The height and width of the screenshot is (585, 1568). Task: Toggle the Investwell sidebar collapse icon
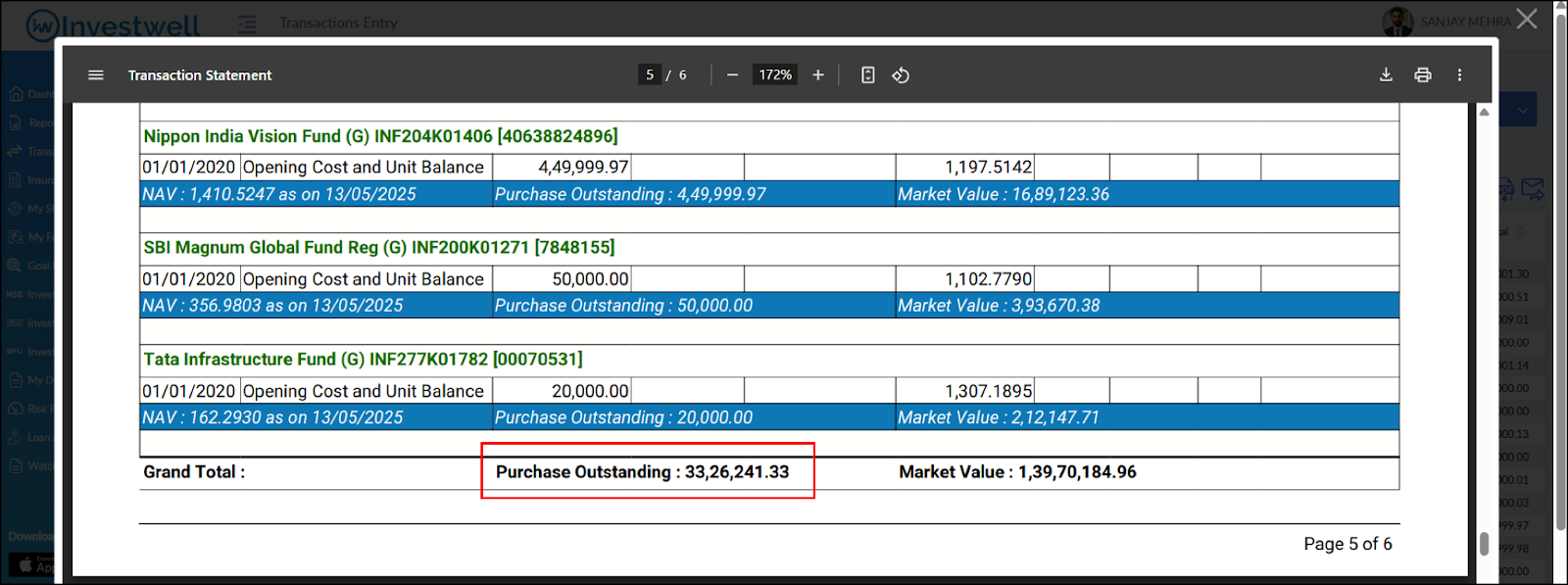pos(247,24)
